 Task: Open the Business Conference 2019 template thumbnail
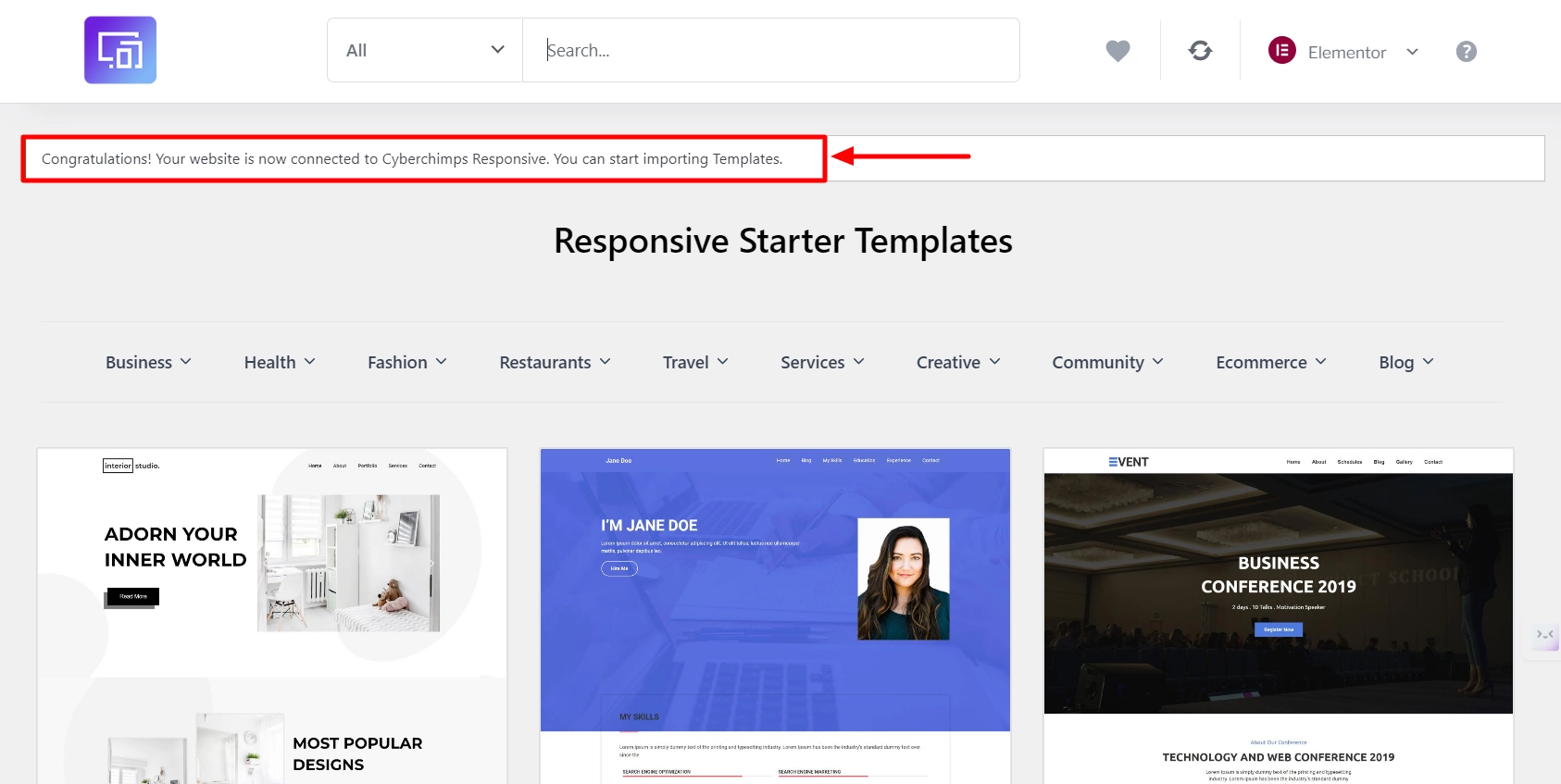[x=1279, y=616]
